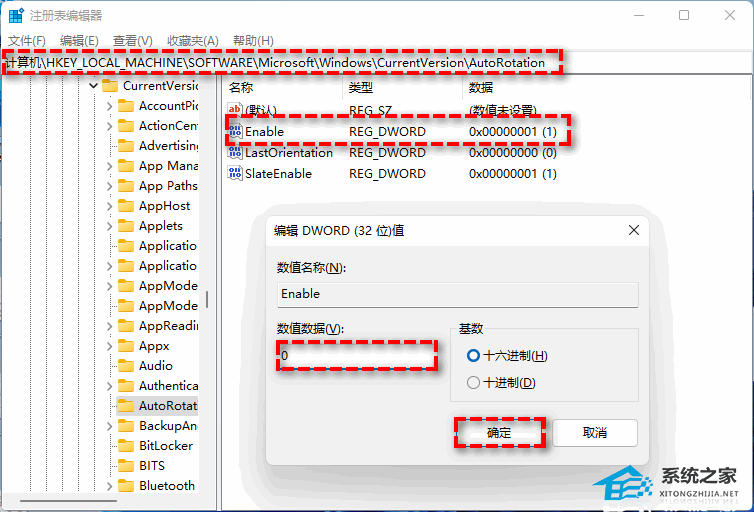Screen dimensions: 754x512
Task: Open the 查看(V) menu
Action: (133, 41)
